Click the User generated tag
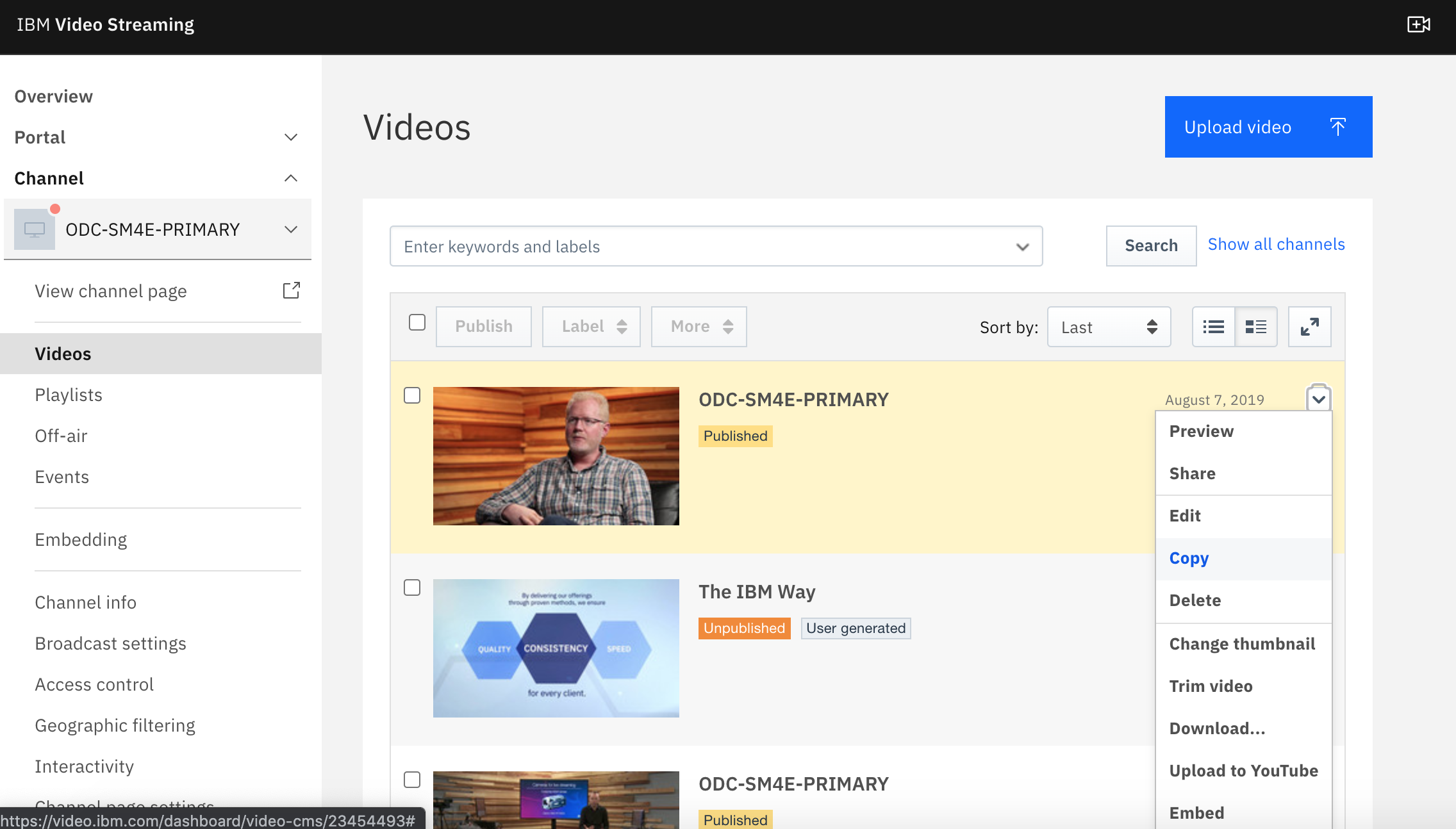The height and width of the screenshot is (829, 1456). [856, 628]
